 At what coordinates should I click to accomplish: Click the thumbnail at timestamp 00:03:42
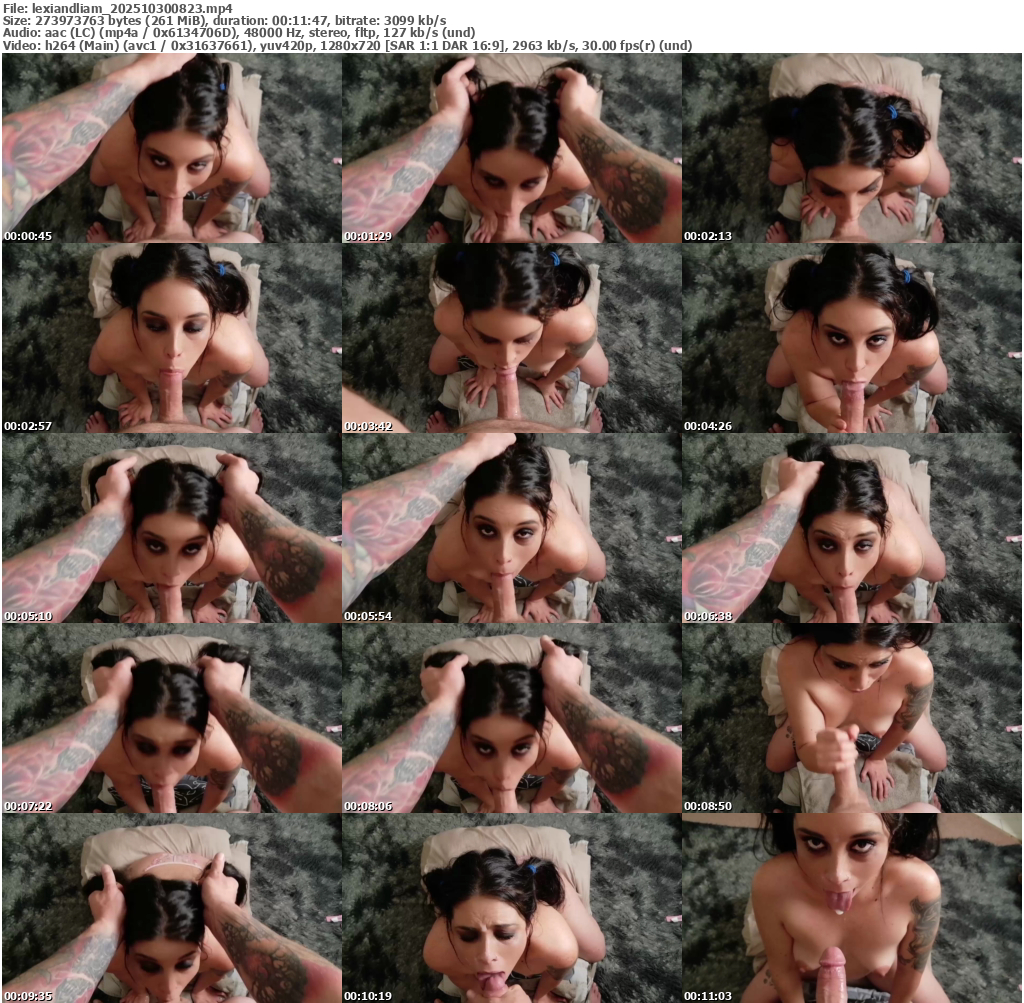click(511, 338)
